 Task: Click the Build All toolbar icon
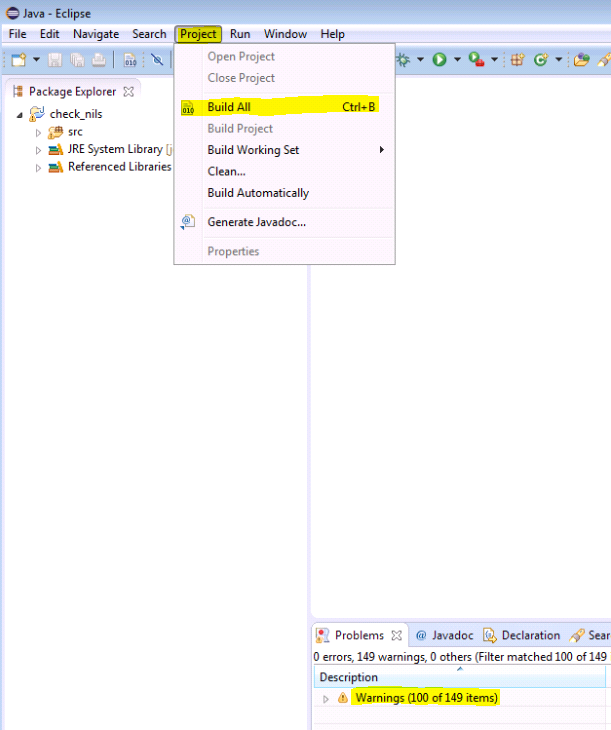(130, 60)
